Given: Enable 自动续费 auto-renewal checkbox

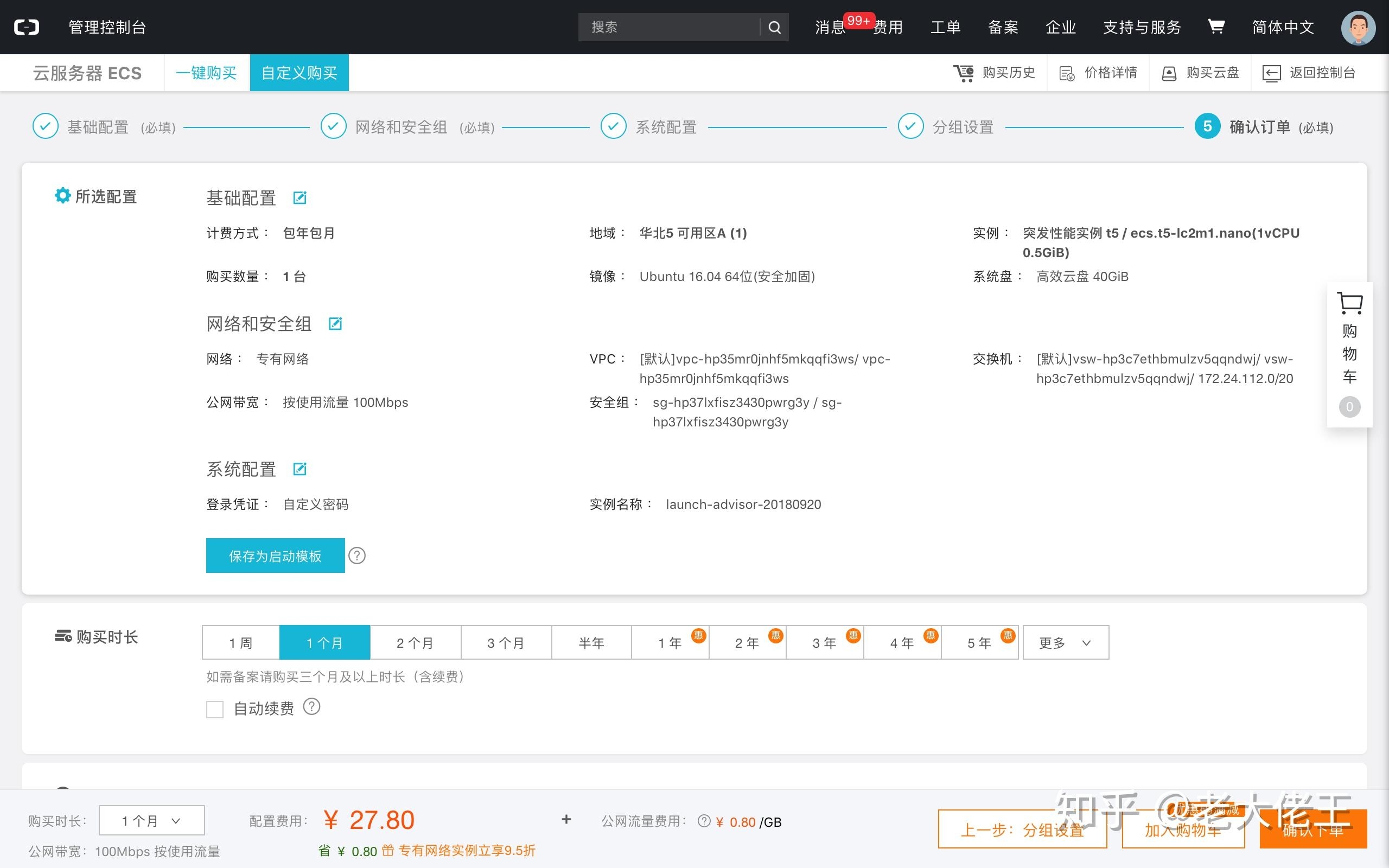Looking at the screenshot, I should (215, 709).
